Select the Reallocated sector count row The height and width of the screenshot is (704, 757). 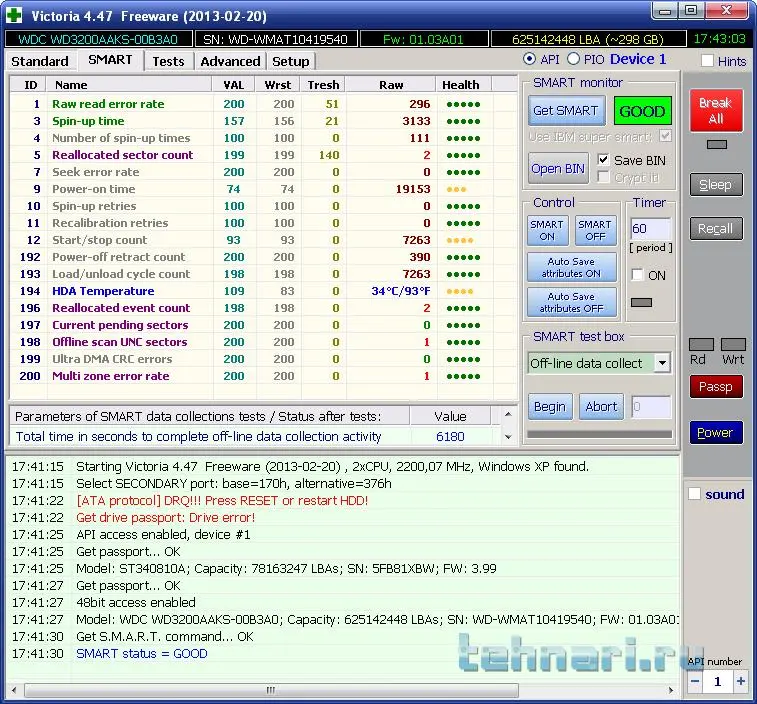point(263,155)
